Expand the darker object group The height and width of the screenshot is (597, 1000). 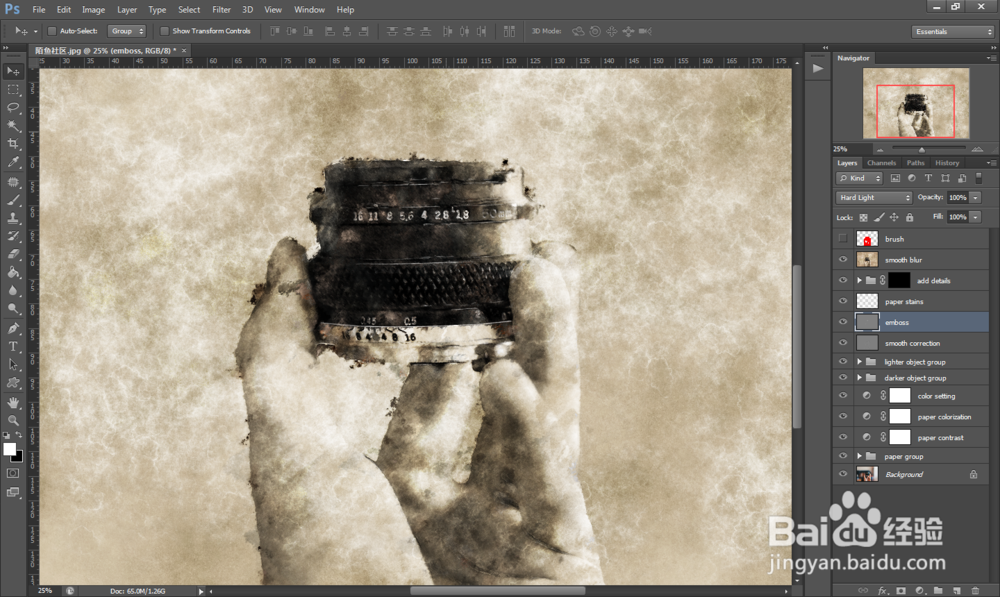tap(859, 378)
